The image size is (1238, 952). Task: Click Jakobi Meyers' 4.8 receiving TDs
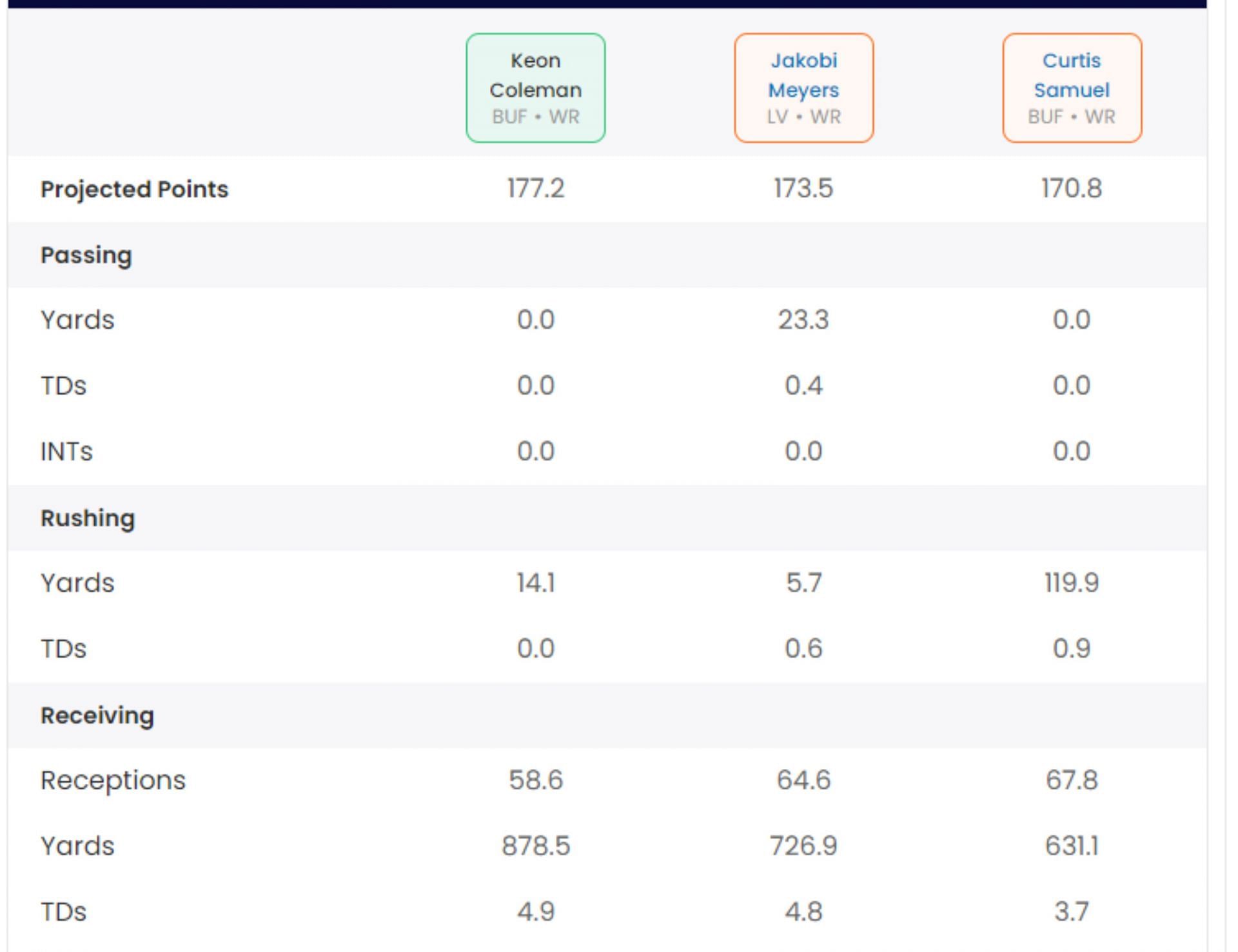coord(803,911)
